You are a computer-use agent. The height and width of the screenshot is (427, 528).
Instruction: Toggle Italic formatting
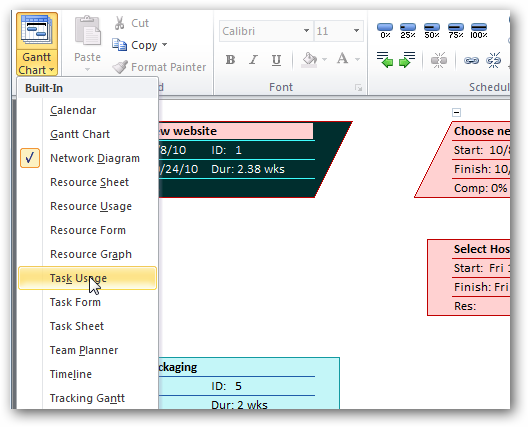point(253,60)
